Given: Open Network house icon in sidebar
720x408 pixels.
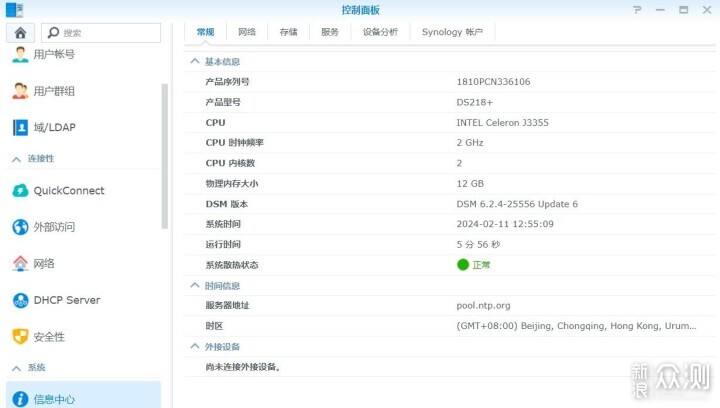Looking at the screenshot, I should tap(20, 263).
